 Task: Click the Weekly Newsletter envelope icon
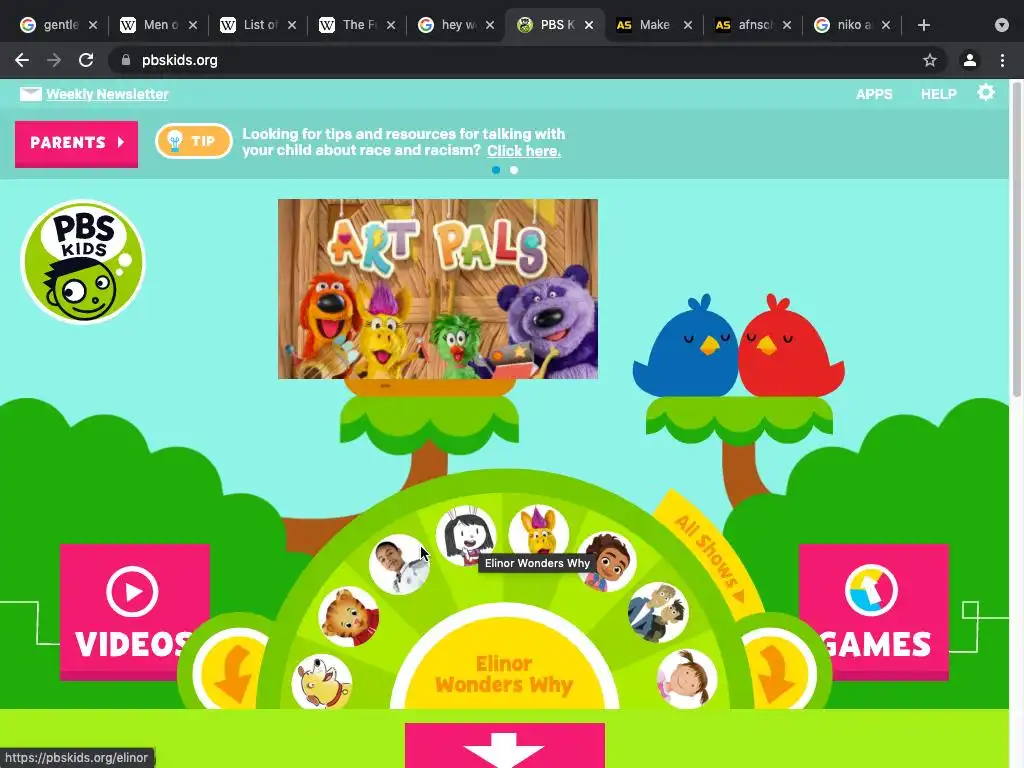(x=31, y=94)
